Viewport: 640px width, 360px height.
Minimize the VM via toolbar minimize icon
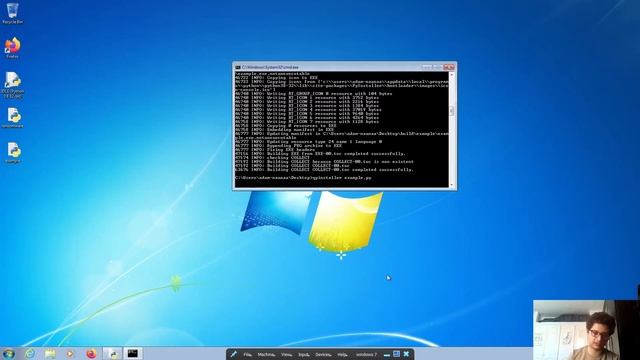387,355
